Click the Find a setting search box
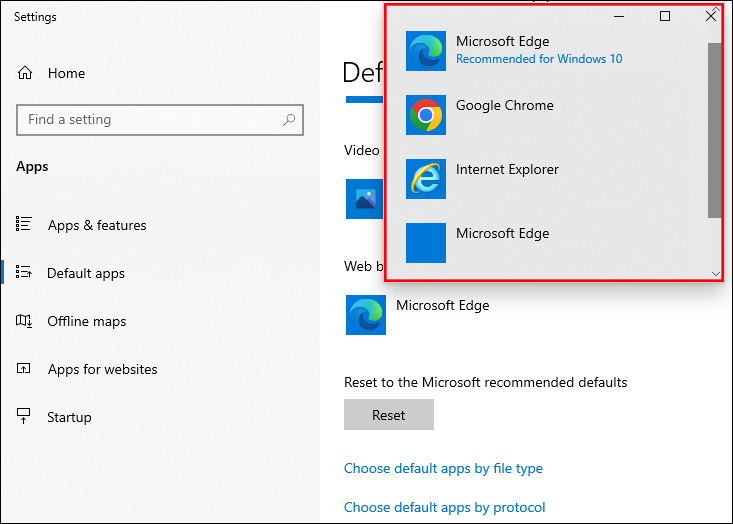The width and height of the screenshot is (733, 524). click(x=150, y=120)
